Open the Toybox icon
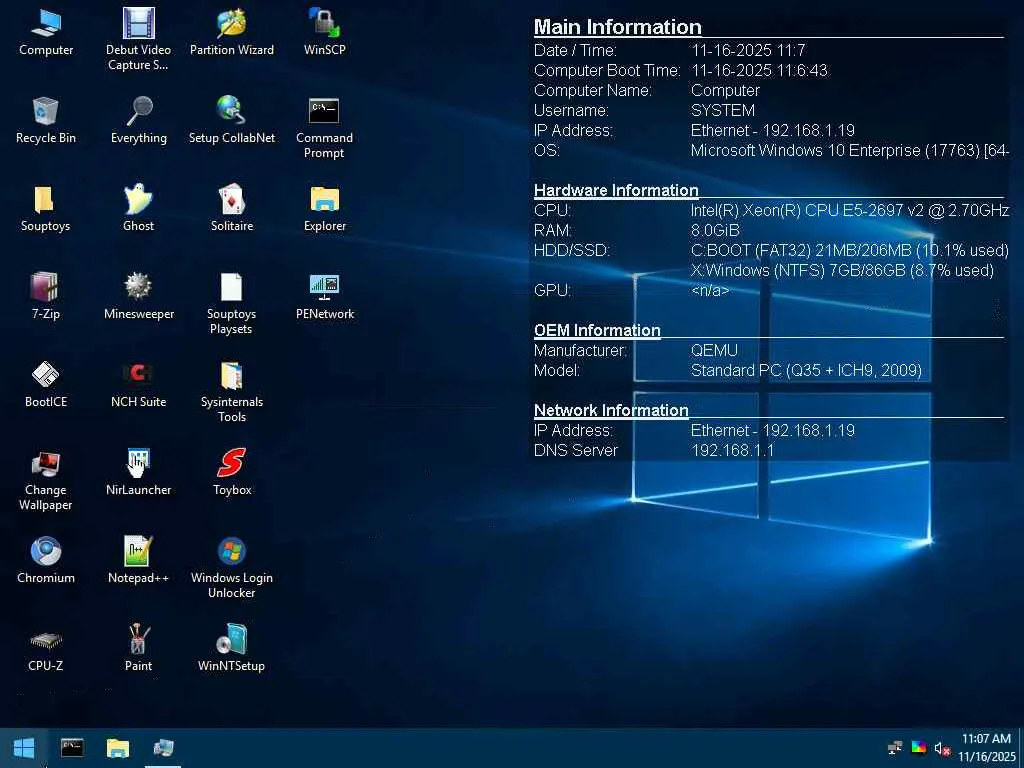1024x768 pixels. click(x=232, y=473)
